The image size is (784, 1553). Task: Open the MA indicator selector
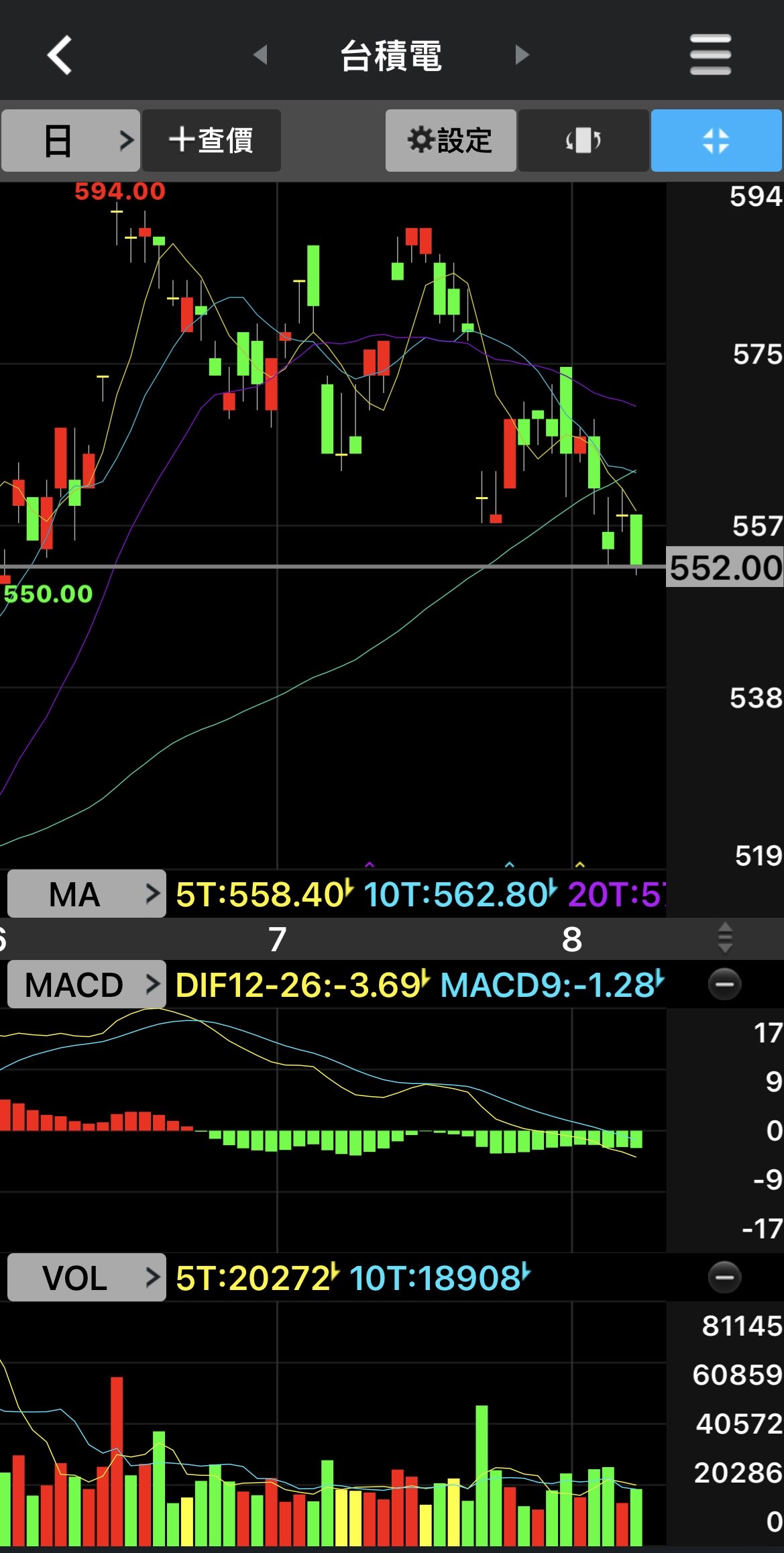pyautogui.click(x=87, y=894)
